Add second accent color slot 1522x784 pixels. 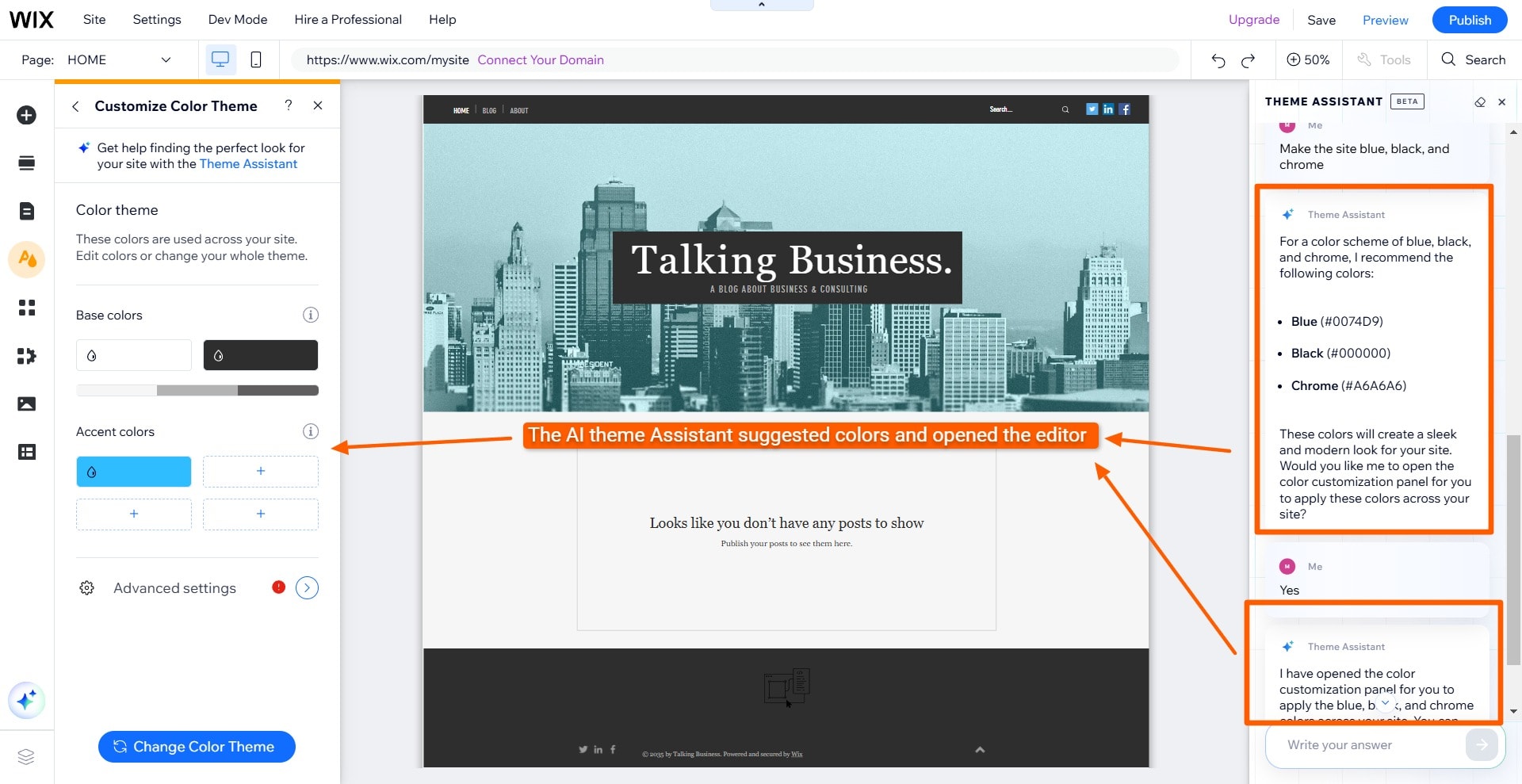coord(261,472)
